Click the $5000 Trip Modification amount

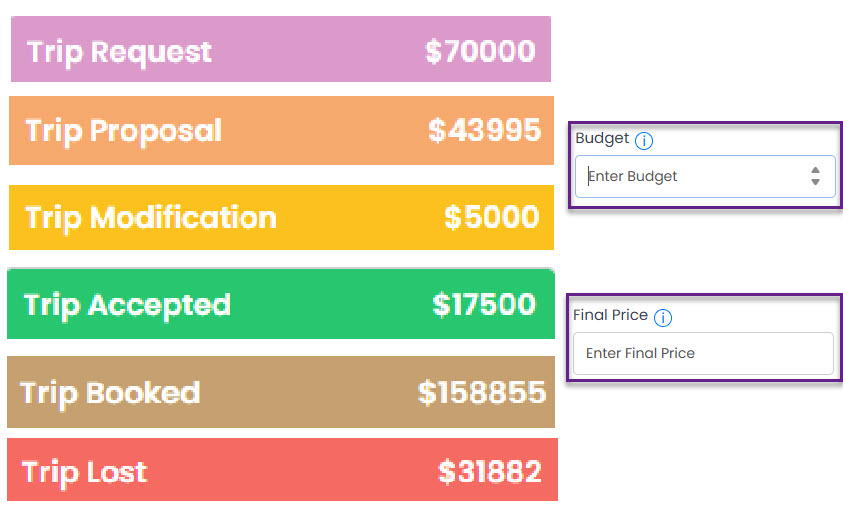point(491,218)
